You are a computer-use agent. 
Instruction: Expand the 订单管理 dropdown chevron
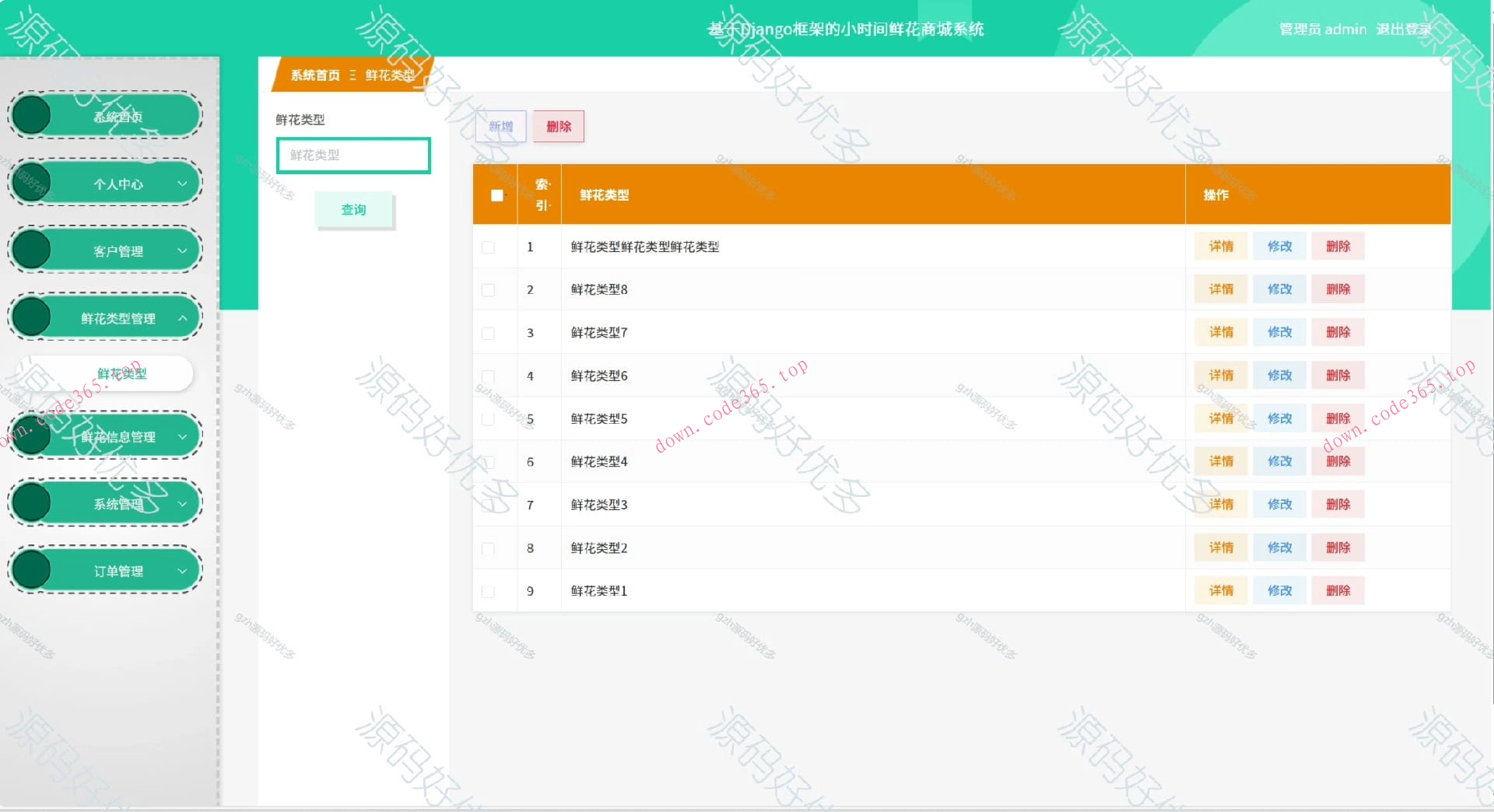click(182, 571)
